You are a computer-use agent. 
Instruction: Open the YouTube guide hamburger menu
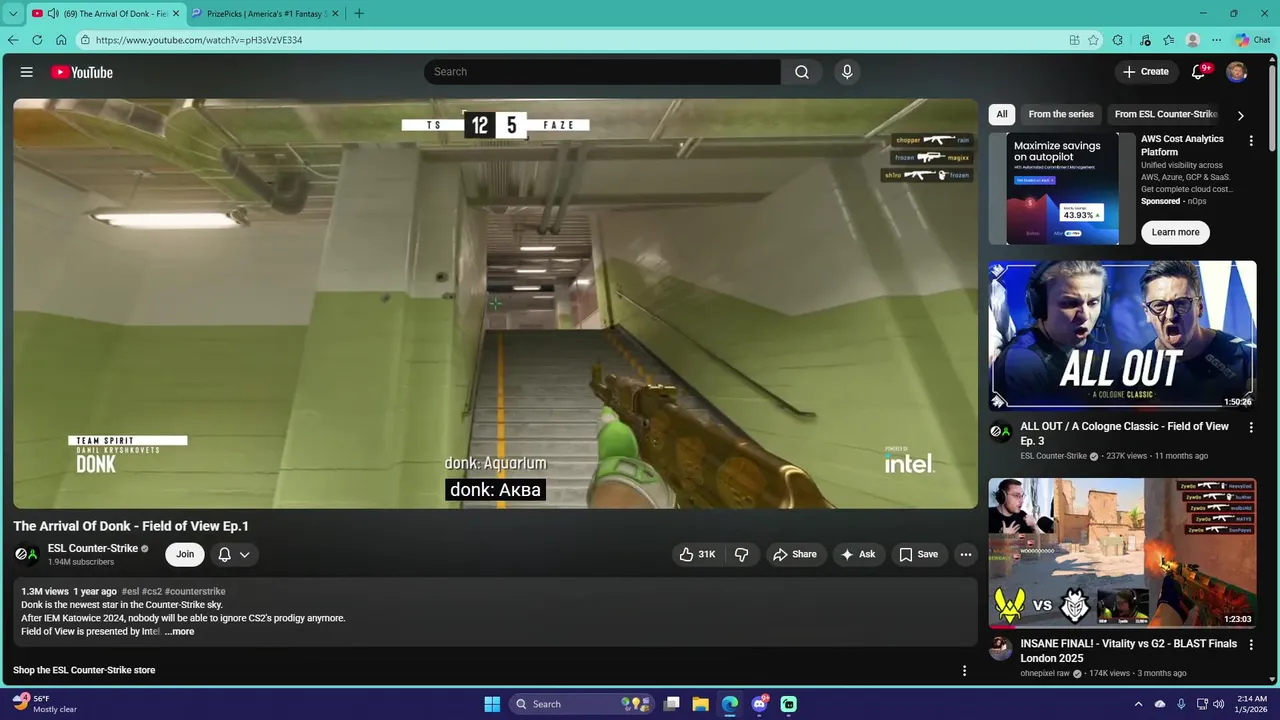coord(27,72)
